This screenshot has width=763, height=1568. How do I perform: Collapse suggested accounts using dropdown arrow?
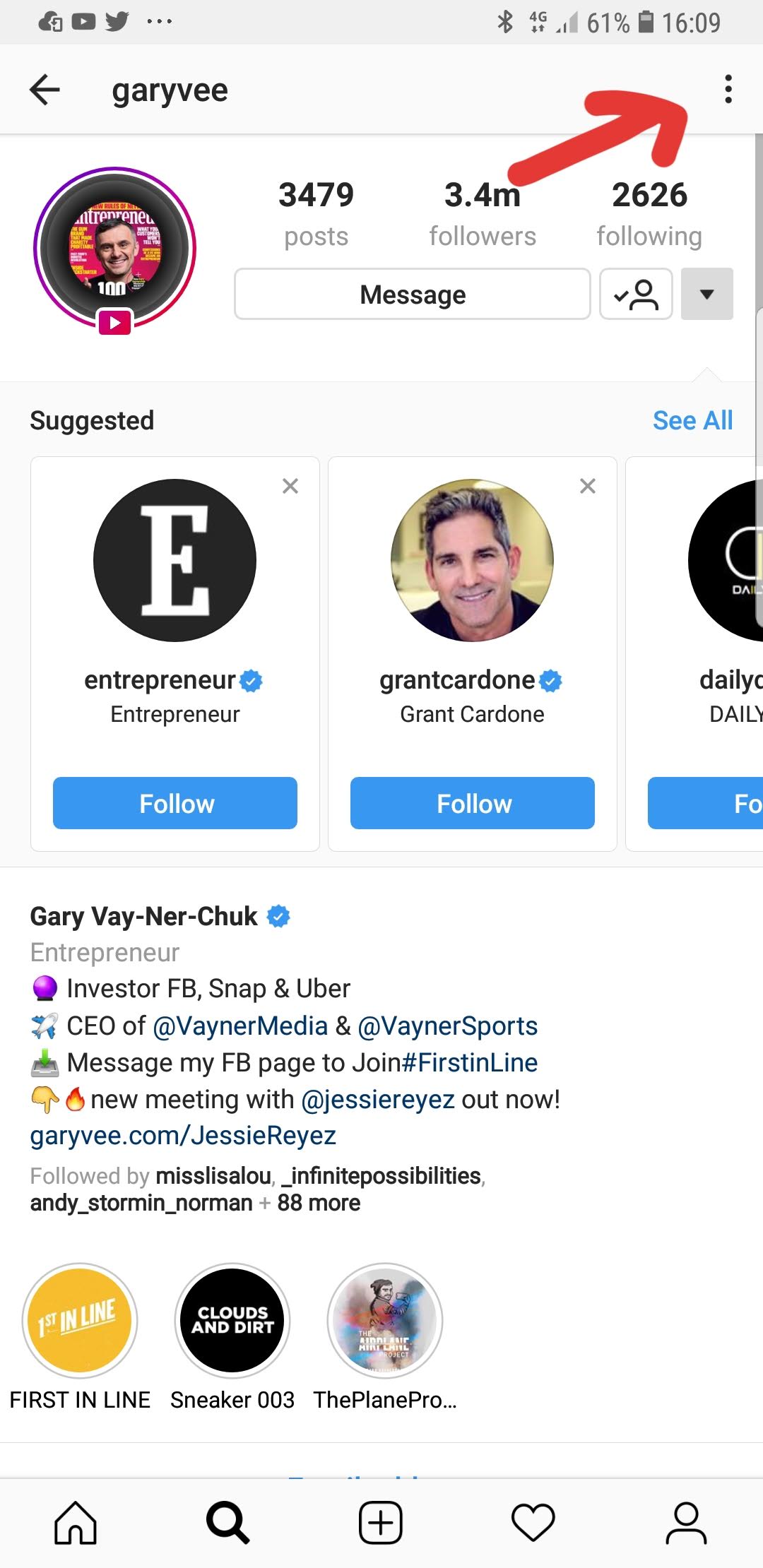(x=706, y=294)
